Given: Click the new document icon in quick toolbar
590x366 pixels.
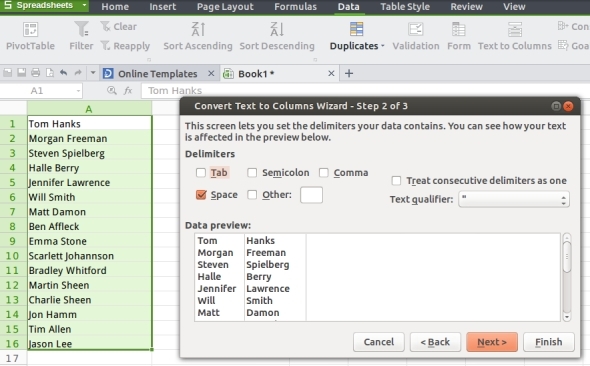Looking at the screenshot, I should pyautogui.click(x=8, y=73).
